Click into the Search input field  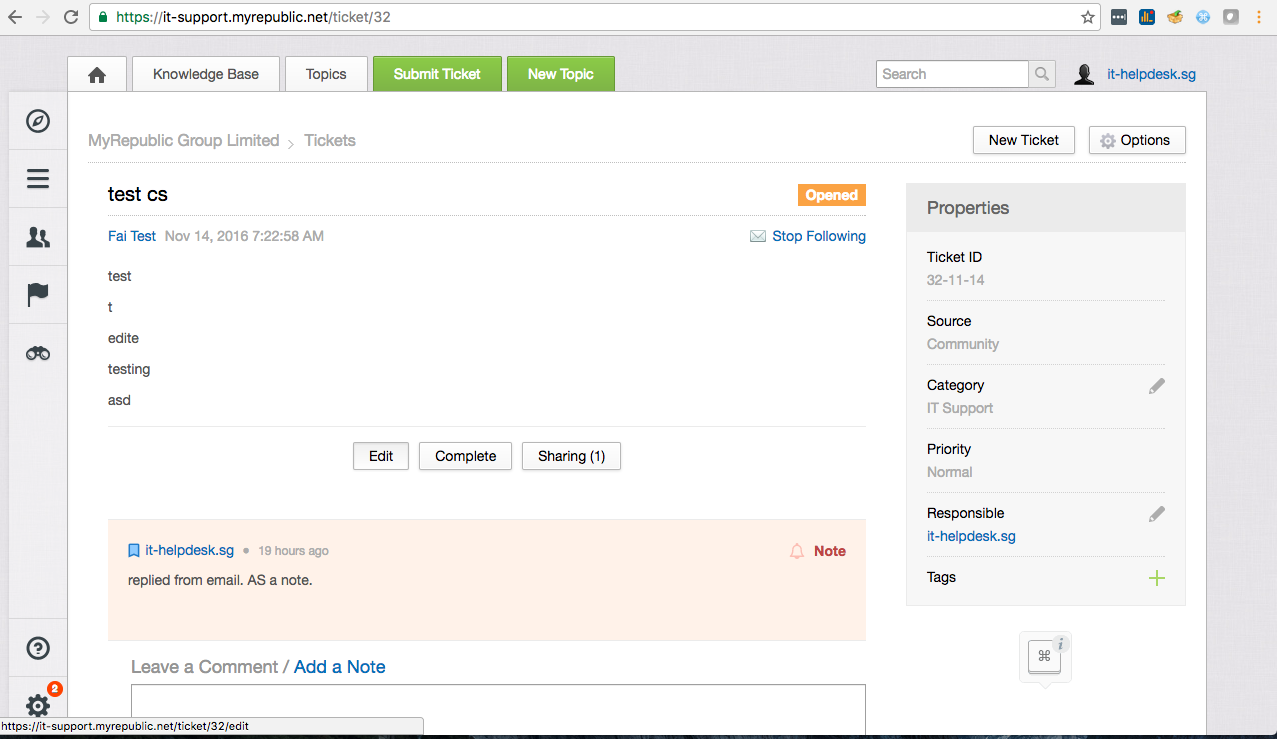952,74
